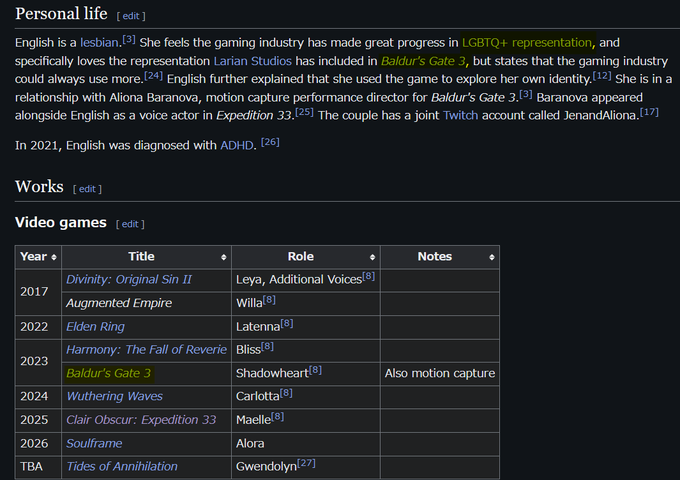Viewport: 680px width, 480px height.
Task: Jump to citation 3 after lesbian
Action: pyautogui.click(x=129, y=39)
